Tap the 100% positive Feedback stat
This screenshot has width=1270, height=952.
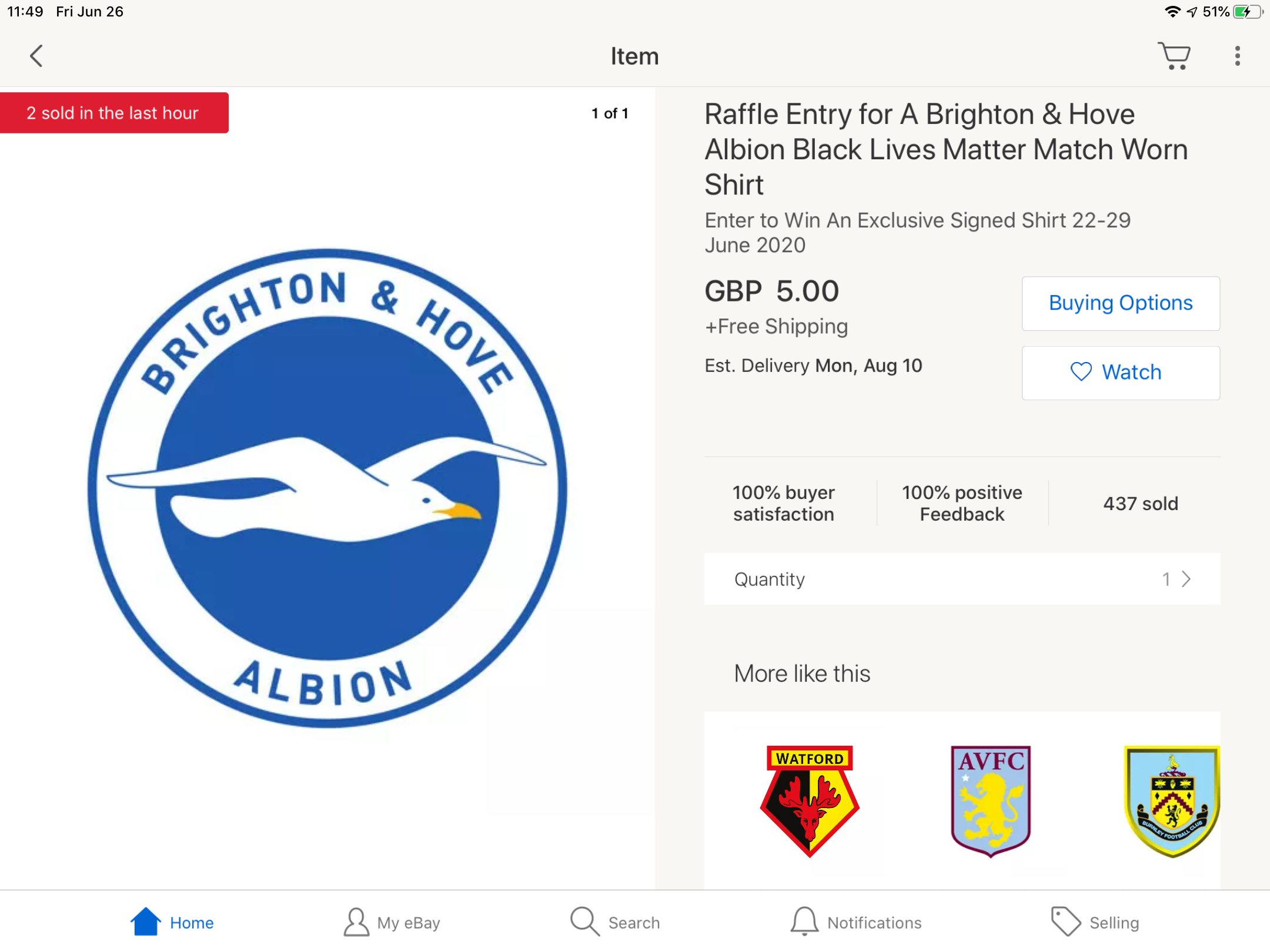(x=962, y=504)
